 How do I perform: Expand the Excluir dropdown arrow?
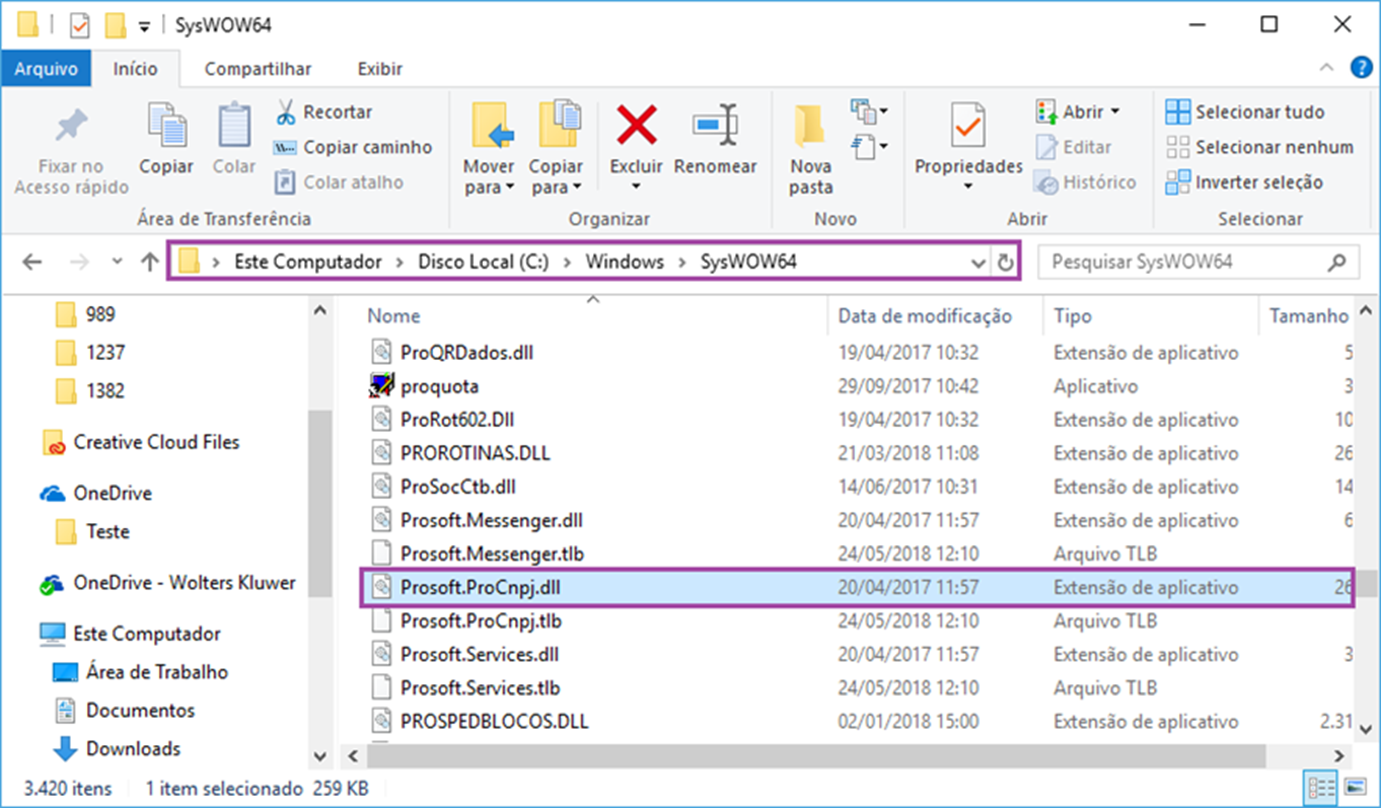637,187
